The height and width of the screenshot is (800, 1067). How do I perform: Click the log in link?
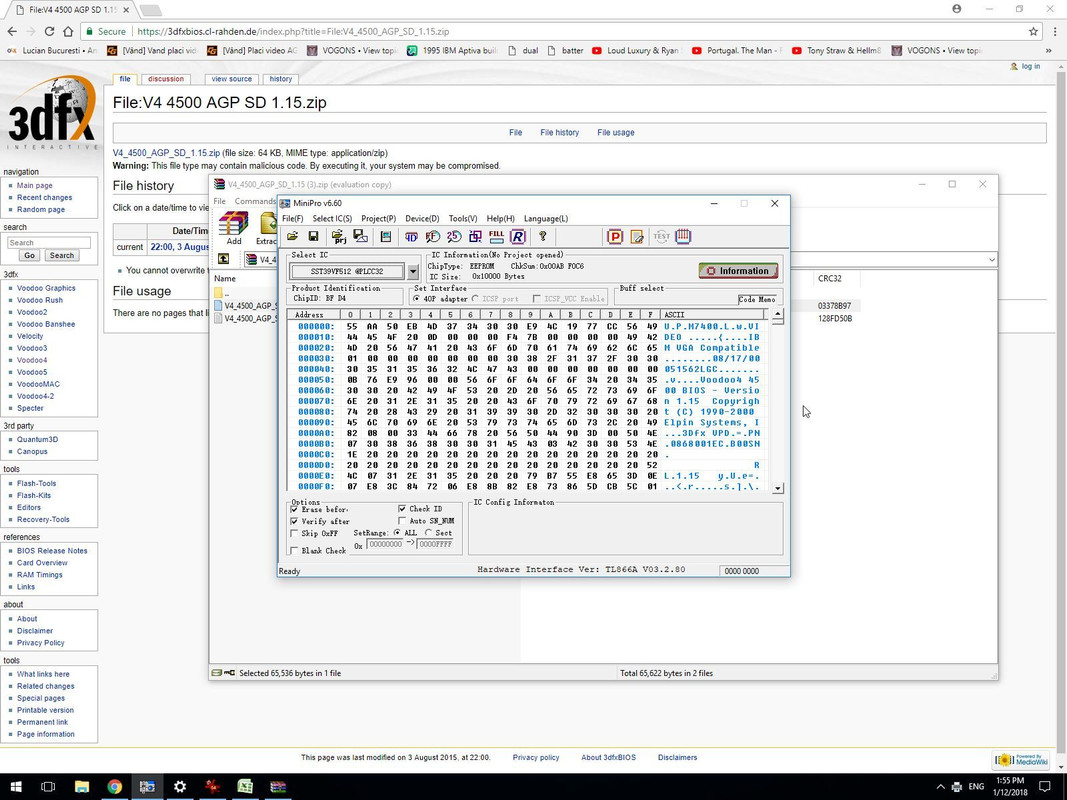(1030, 66)
